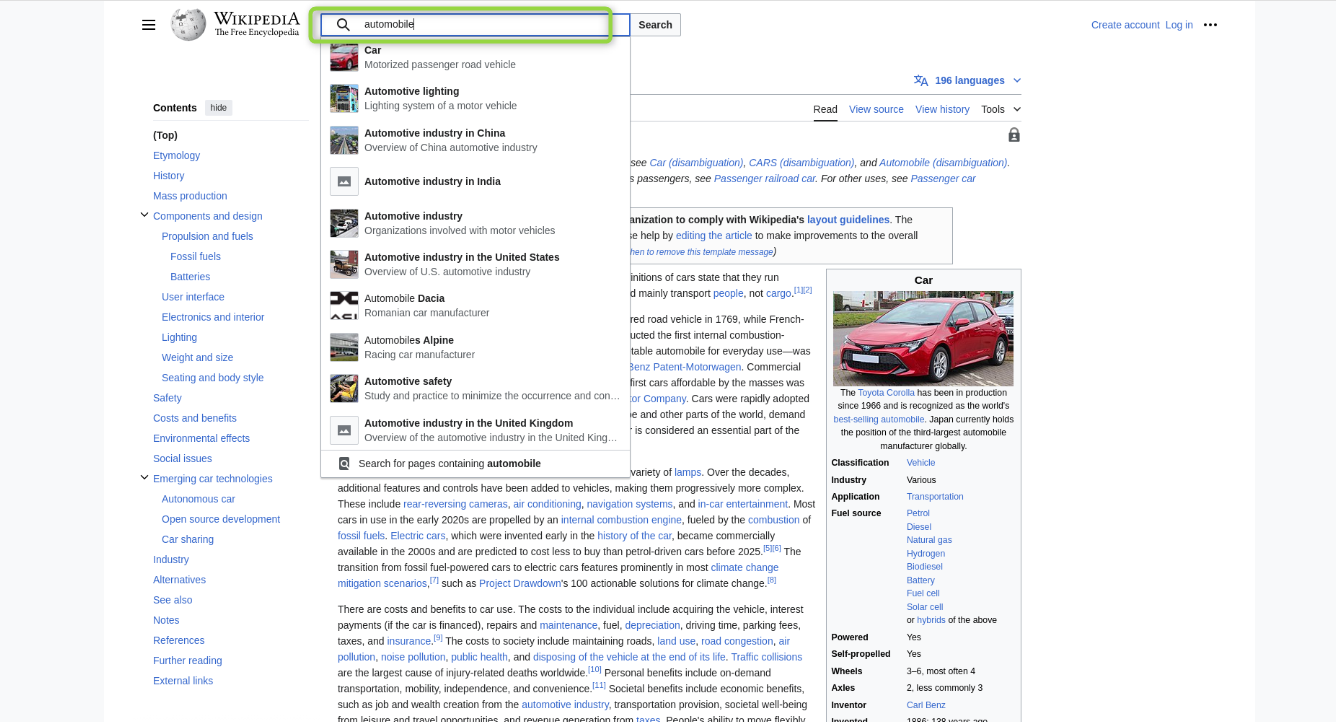This screenshot has height=722, width=1336.
Task: Click the magnifying glass search icon
Action: (343, 25)
